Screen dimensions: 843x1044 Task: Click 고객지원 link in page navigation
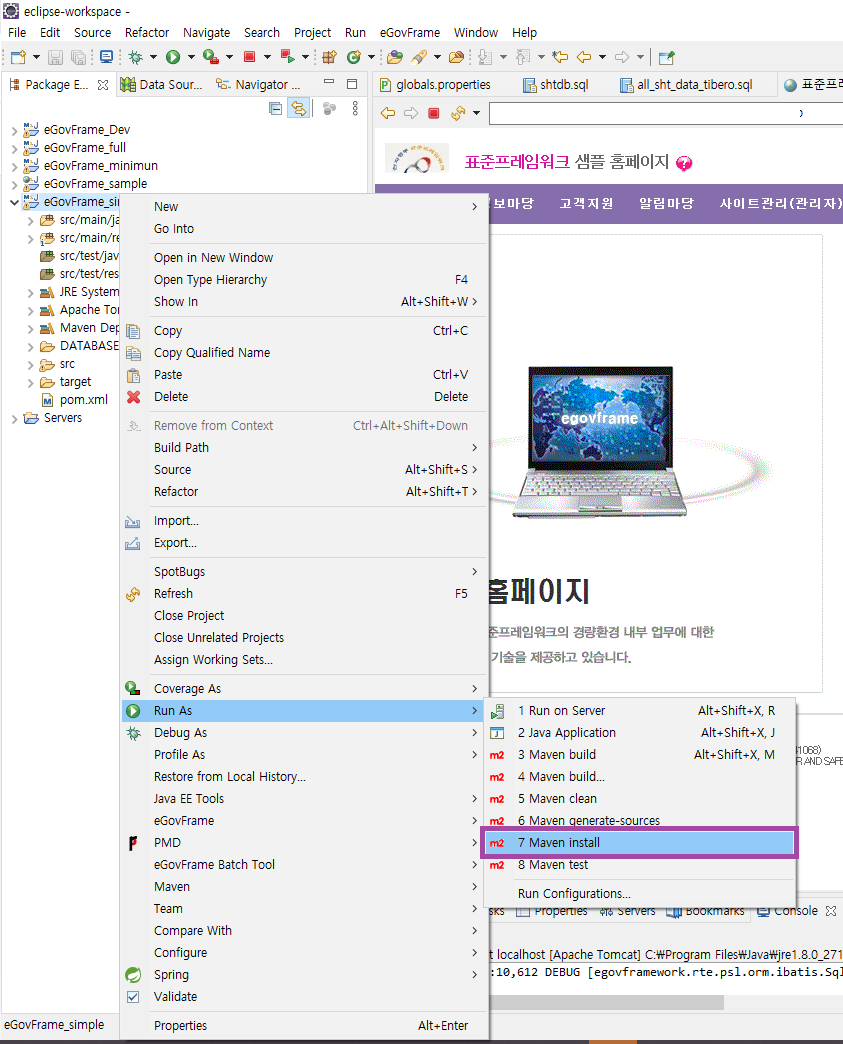pyautogui.click(x=586, y=204)
